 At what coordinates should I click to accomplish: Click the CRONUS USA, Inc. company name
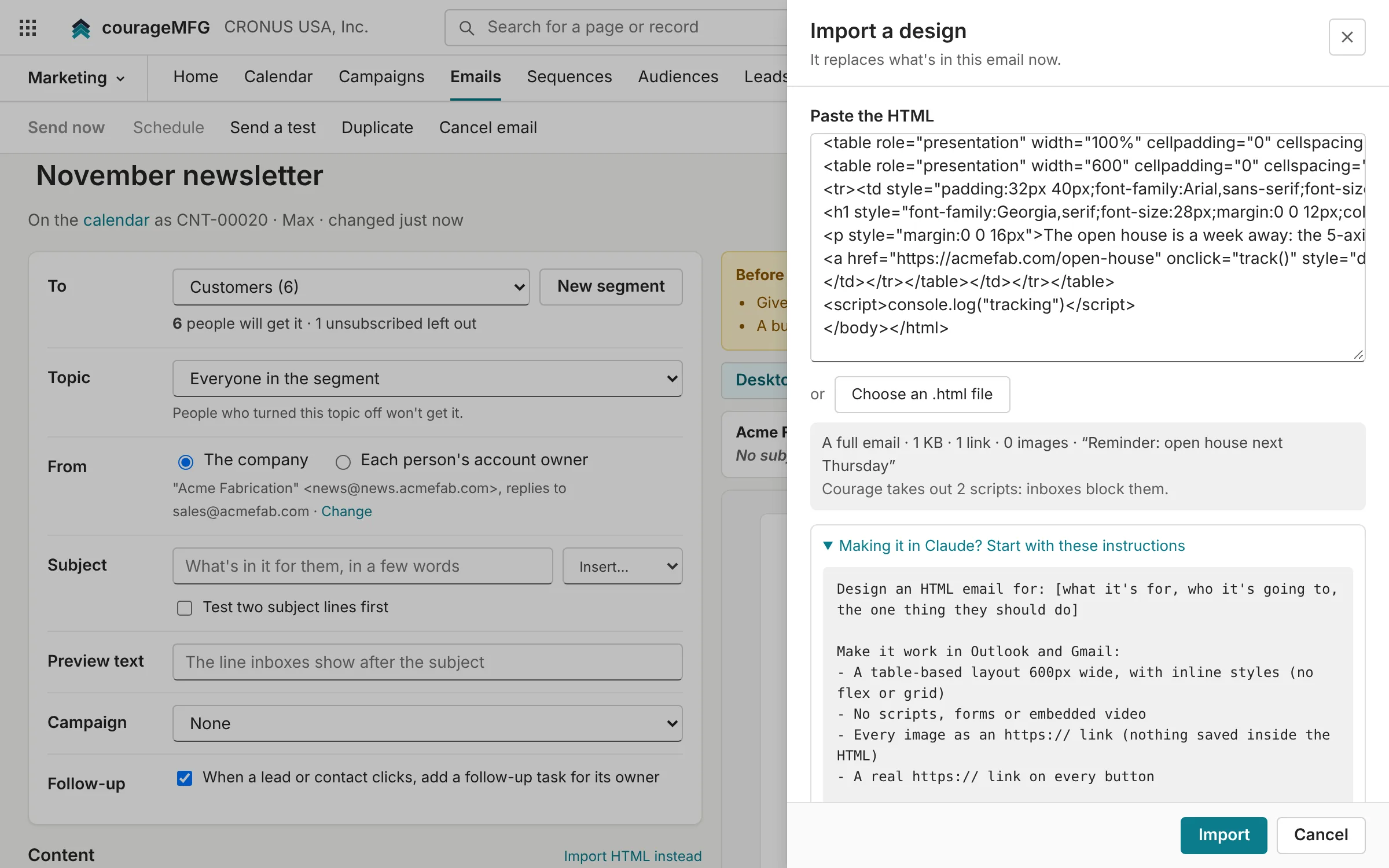click(x=296, y=27)
